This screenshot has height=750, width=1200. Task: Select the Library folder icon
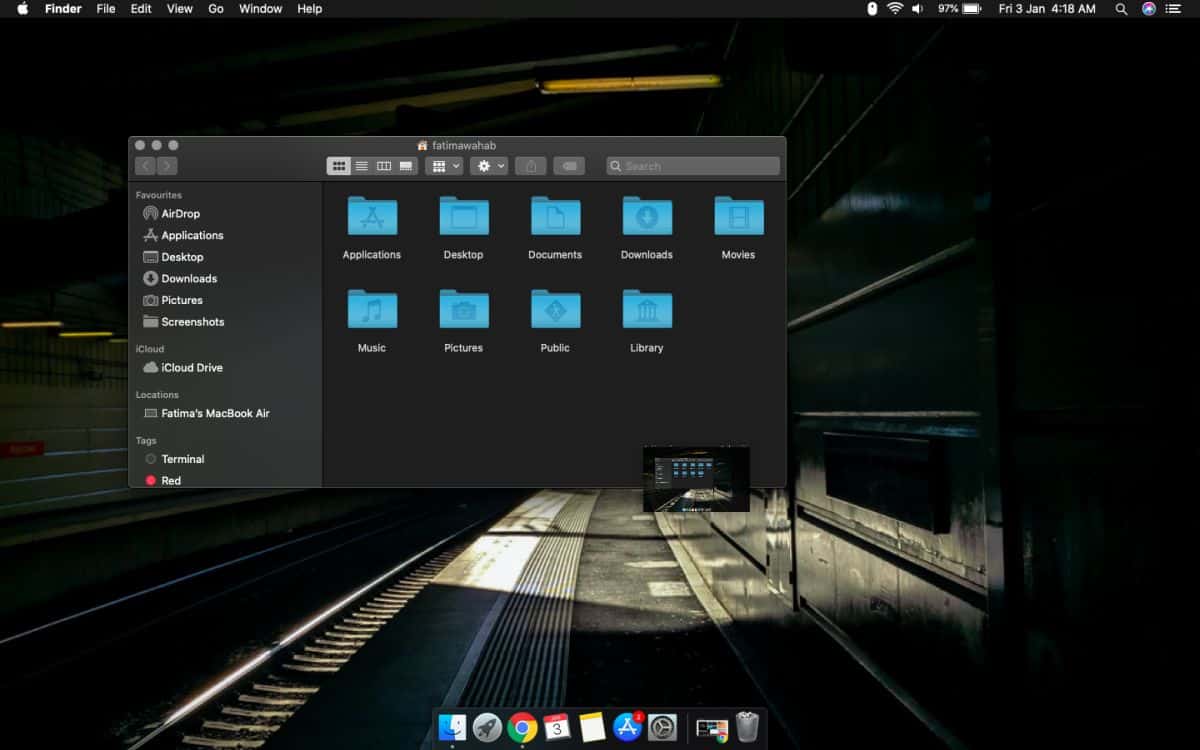coord(647,310)
